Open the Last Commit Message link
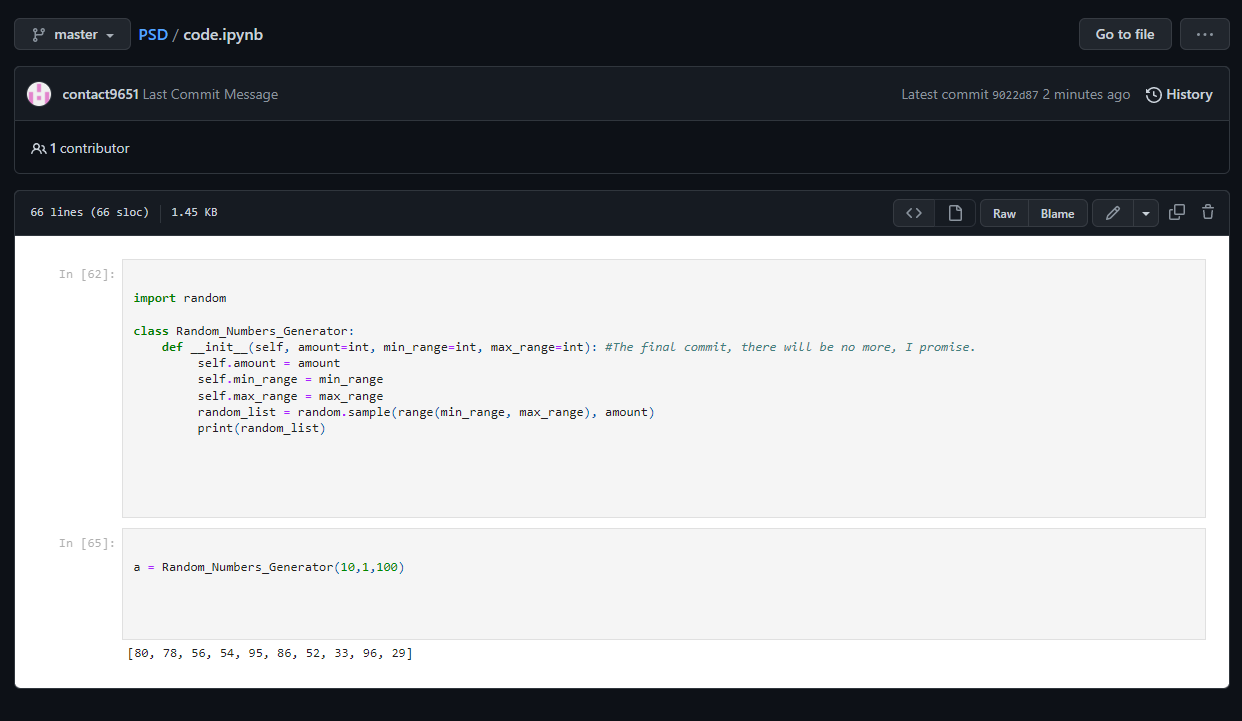Viewport: 1242px width, 721px height. [210, 94]
